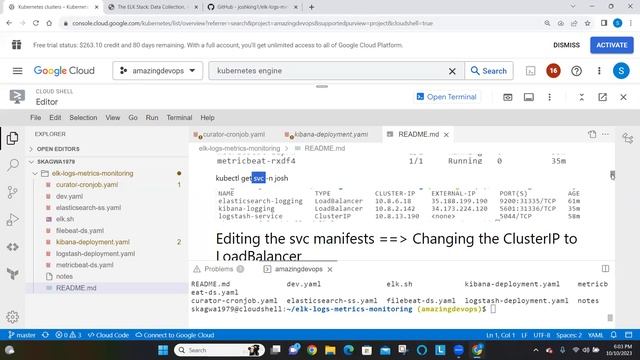
Task: Dismiss the free trial banner
Action: [566, 45]
